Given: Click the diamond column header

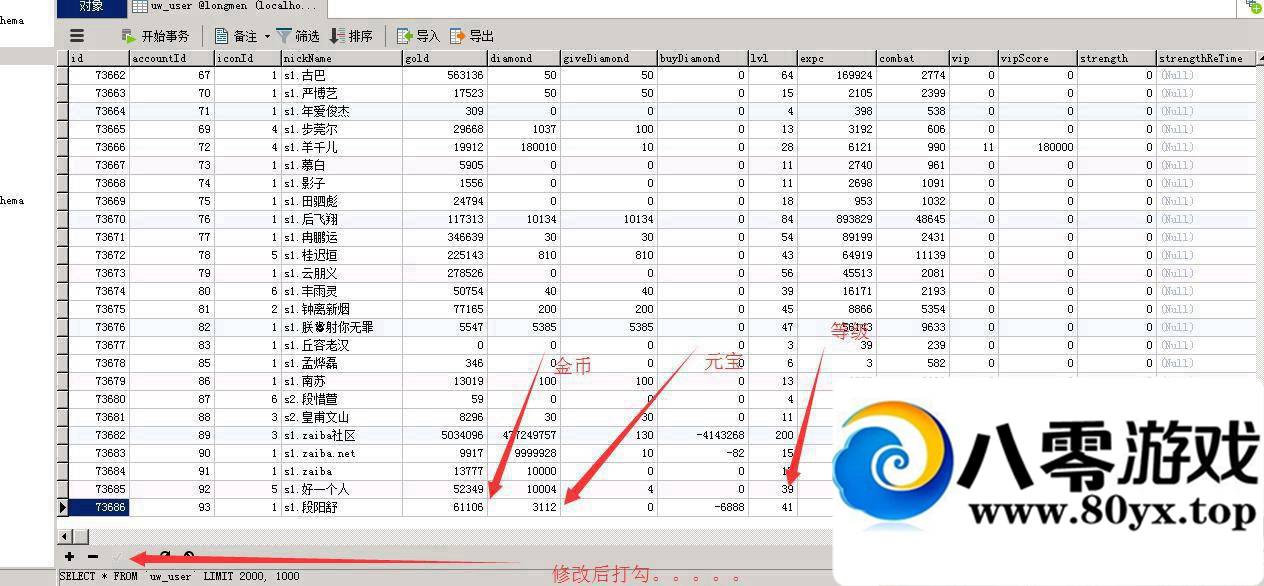Looking at the screenshot, I should coord(522,58).
